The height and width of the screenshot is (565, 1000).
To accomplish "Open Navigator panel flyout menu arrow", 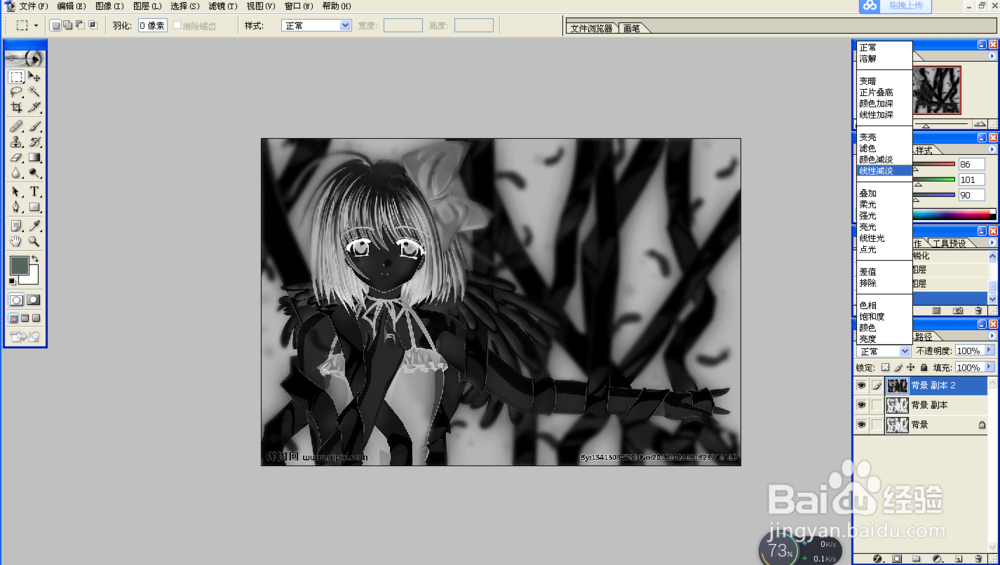I will click(x=992, y=56).
